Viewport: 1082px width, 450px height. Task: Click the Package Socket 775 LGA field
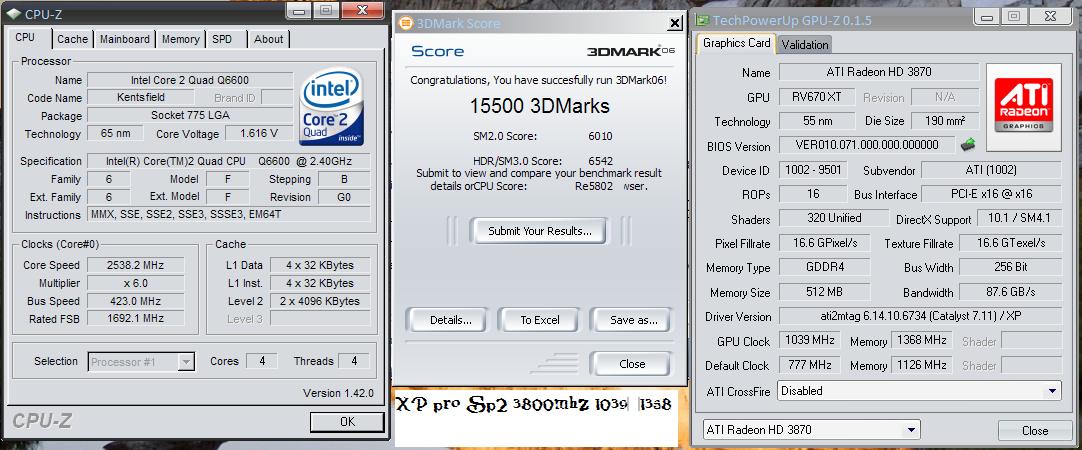coord(190,115)
